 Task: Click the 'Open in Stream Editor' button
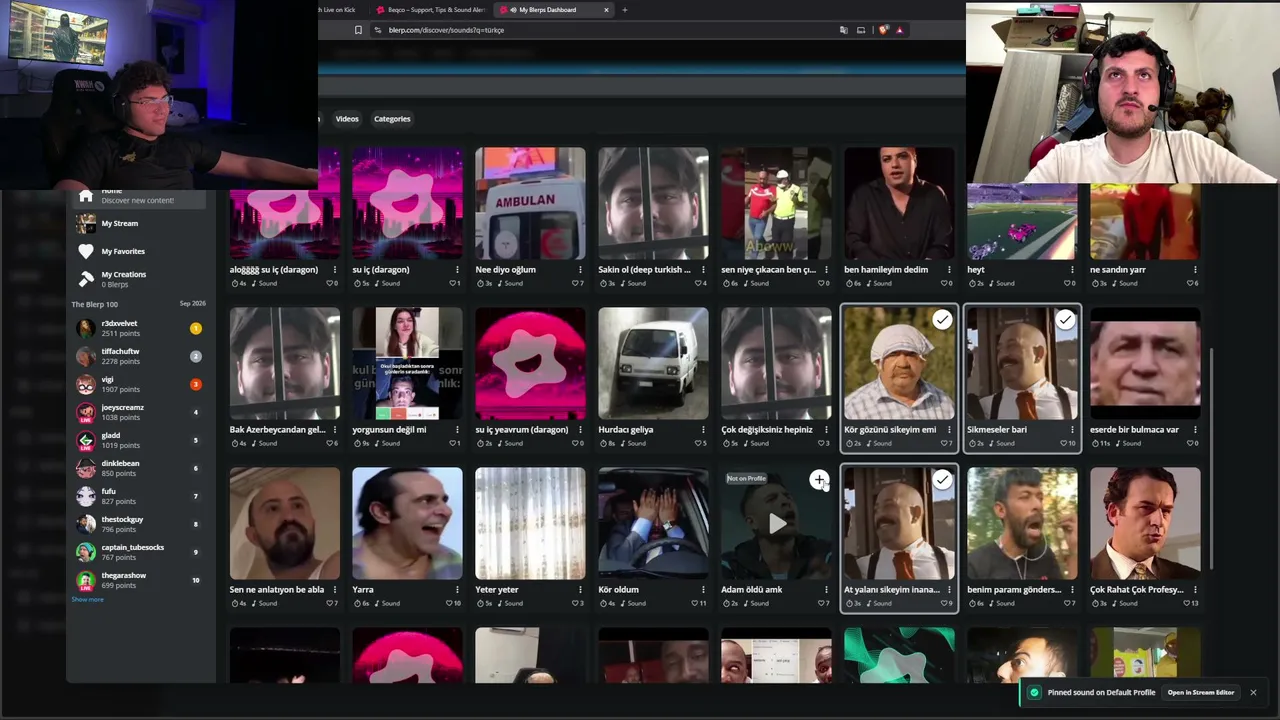pos(1201,692)
